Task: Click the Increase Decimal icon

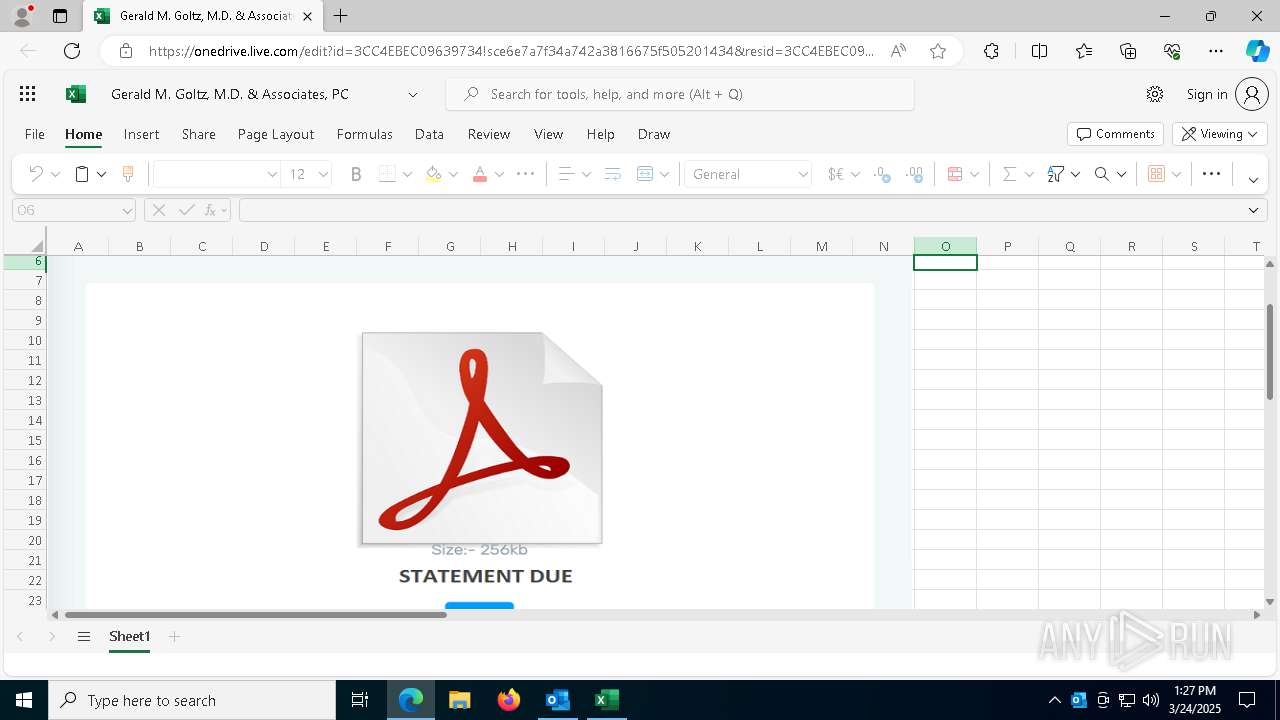Action: coord(882,174)
